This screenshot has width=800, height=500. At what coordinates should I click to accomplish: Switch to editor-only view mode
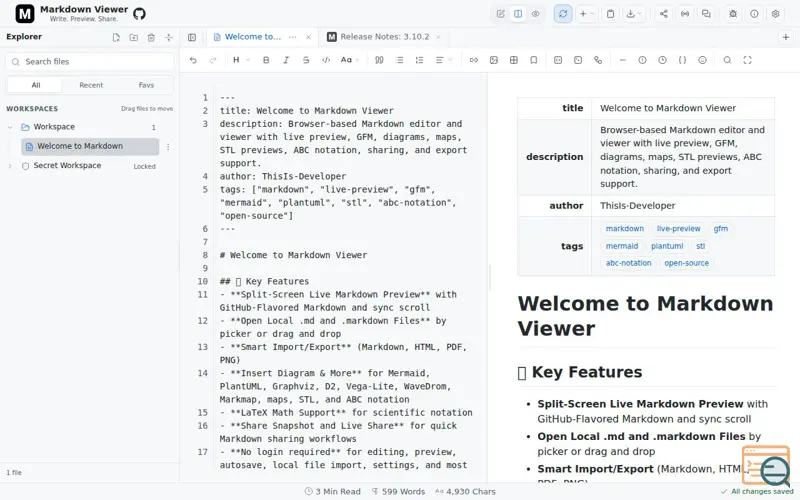(501, 14)
